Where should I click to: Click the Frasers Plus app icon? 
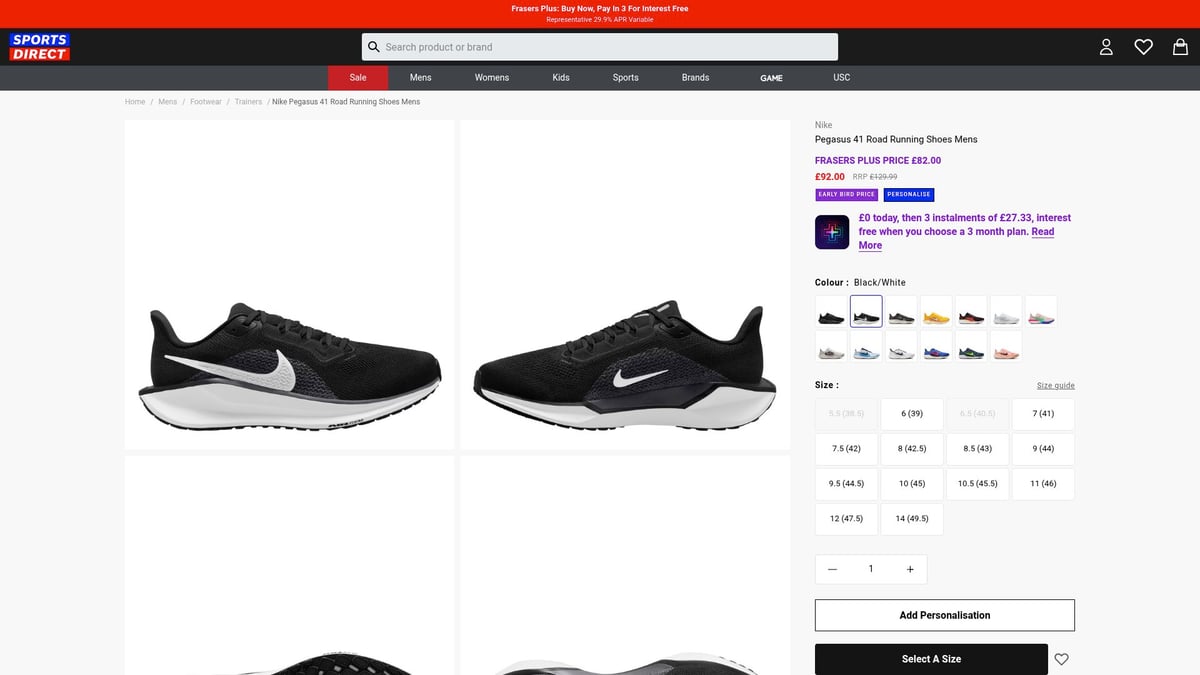pyautogui.click(x=832, y=232)
